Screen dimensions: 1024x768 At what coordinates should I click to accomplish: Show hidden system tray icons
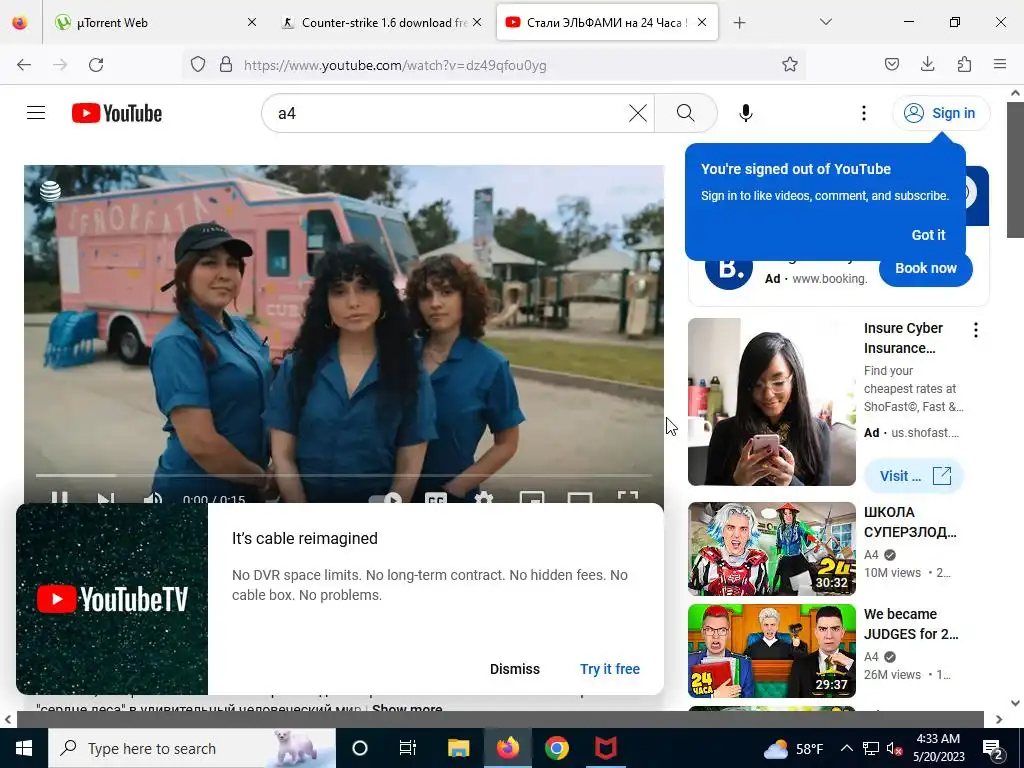tap(846, 748)
